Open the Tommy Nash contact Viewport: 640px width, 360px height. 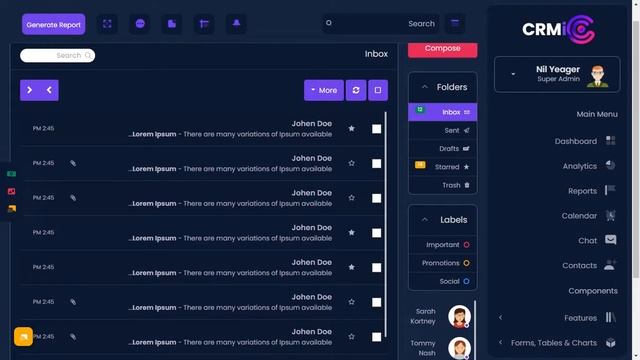[x=440, y=348]
